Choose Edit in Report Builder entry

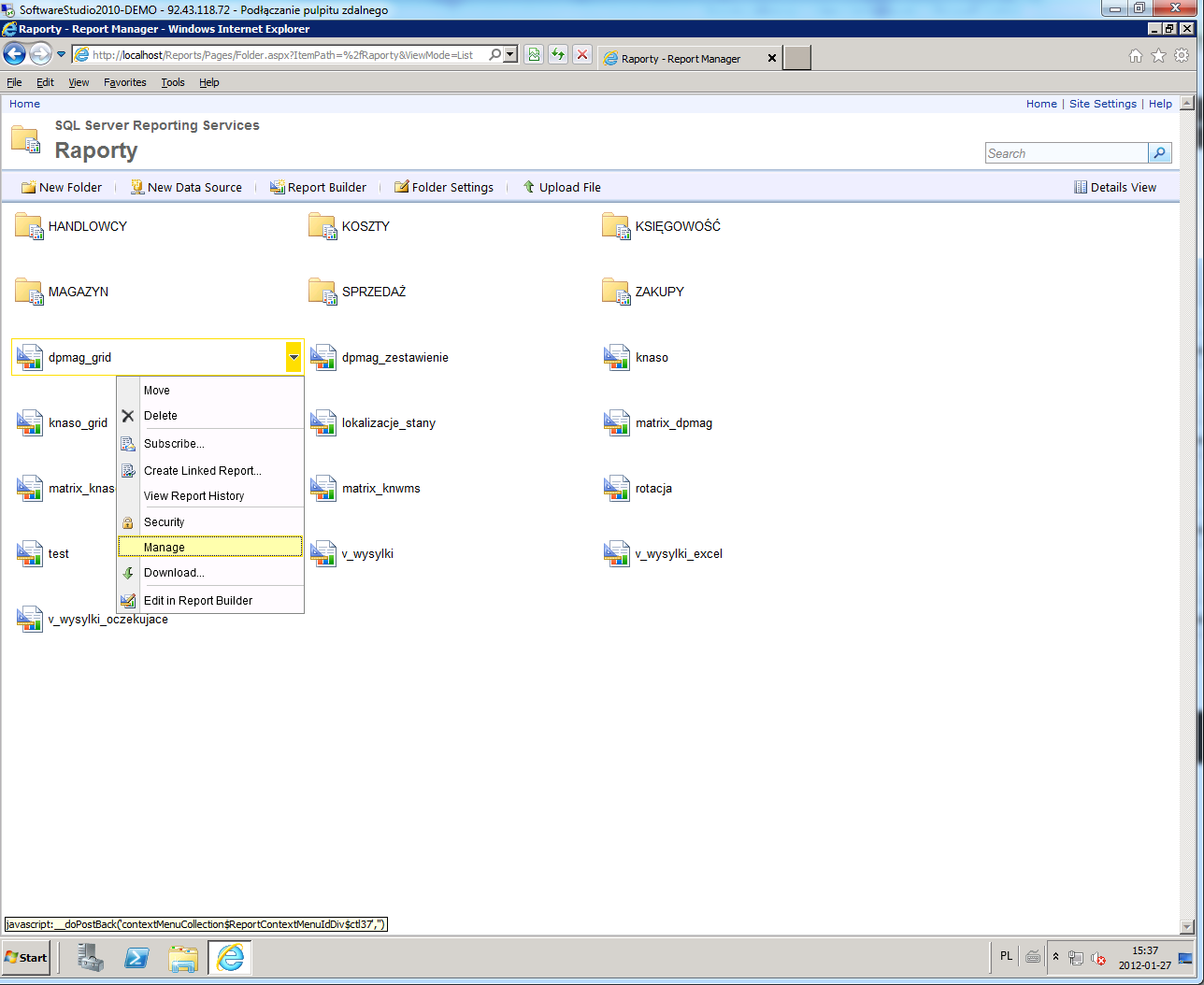[x=210, y=601]
